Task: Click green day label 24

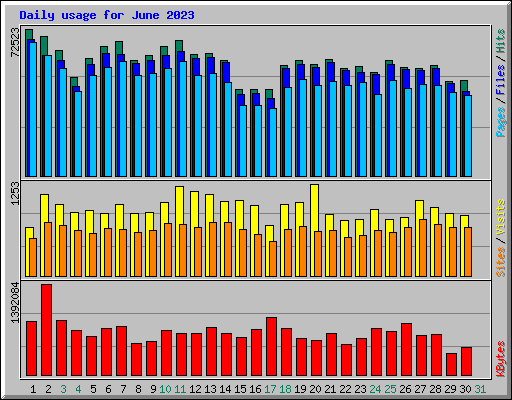Action: tap(375, 389)
